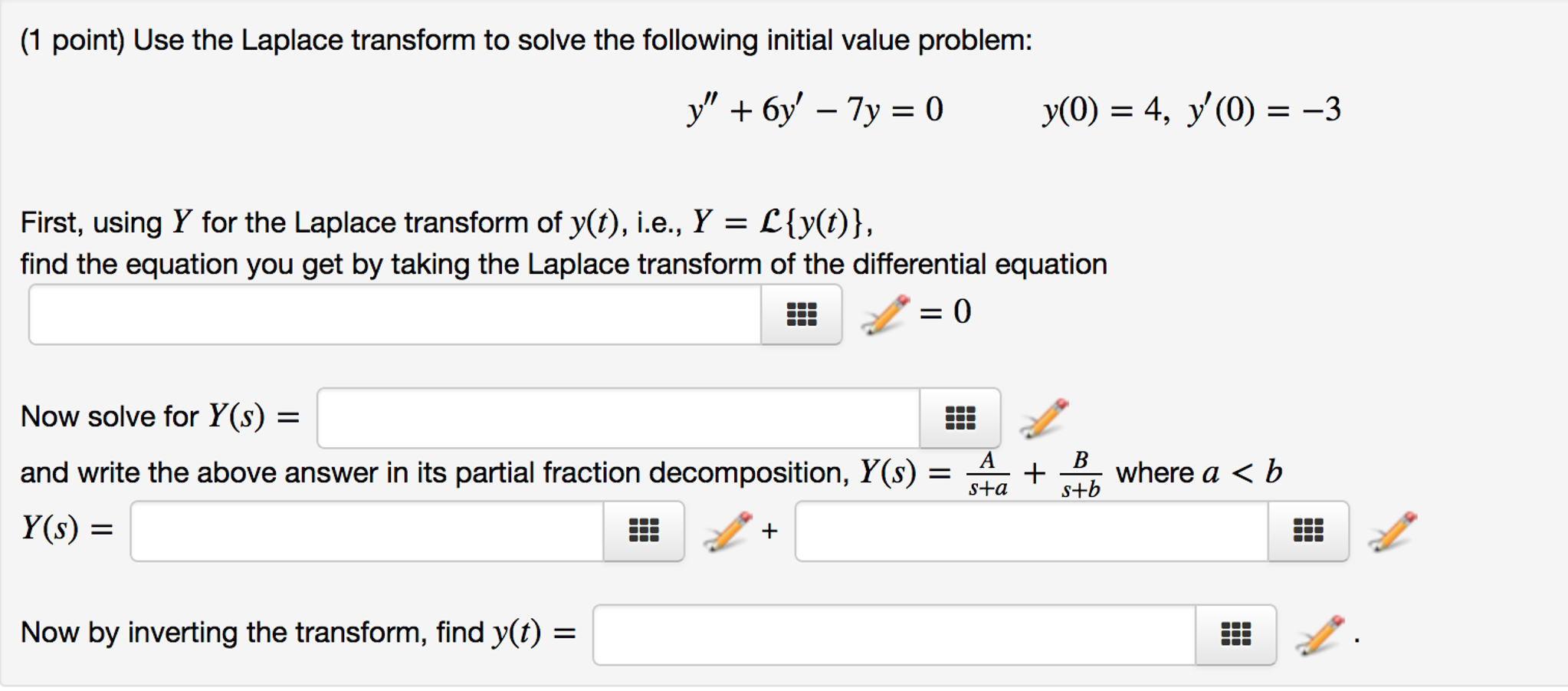This screenshot has height=691, width=1568.
Task: Open the equation editor keypad for the Laplace transform equation
Action: tap(800, 313)
